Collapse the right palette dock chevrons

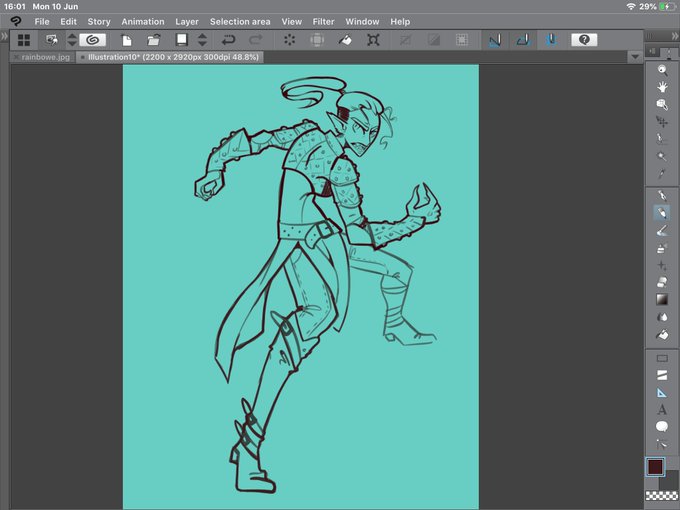click(675, 36)
